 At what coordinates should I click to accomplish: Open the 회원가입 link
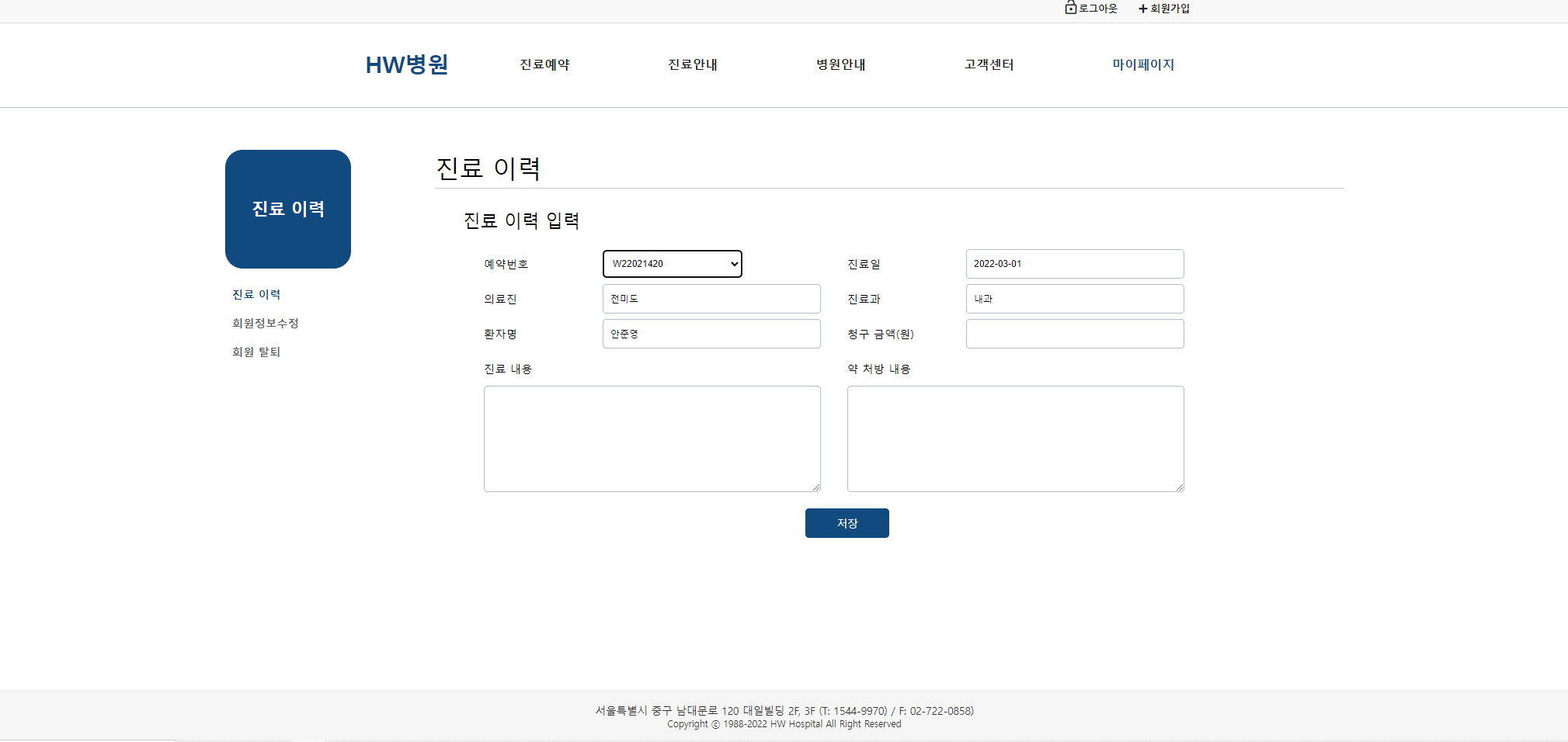[x=1169, y=9]
